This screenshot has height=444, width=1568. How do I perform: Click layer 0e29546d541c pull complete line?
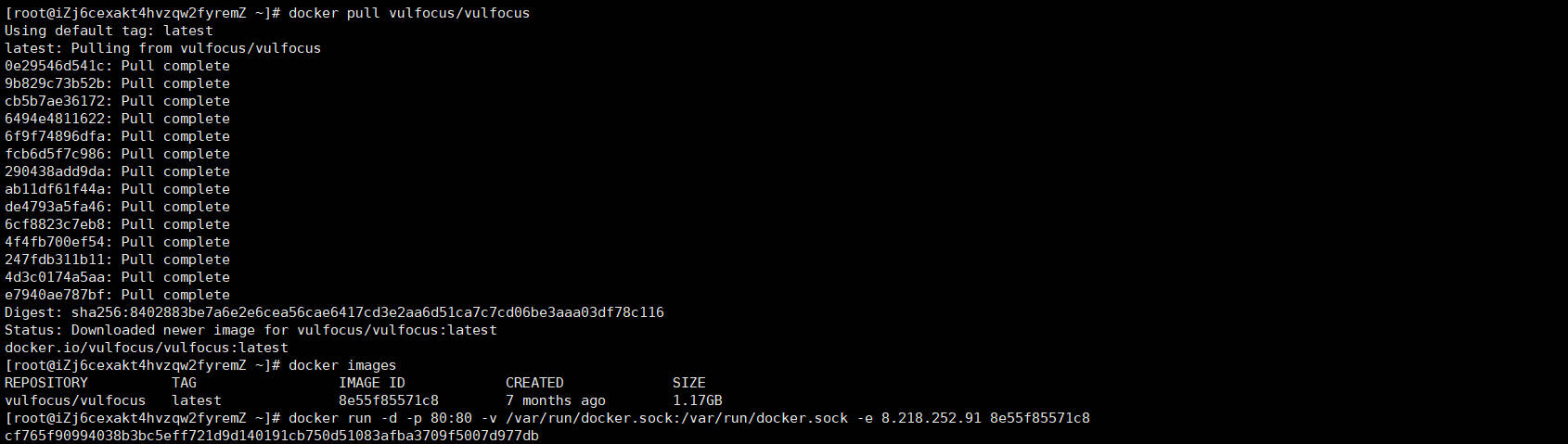click(117, 66)
